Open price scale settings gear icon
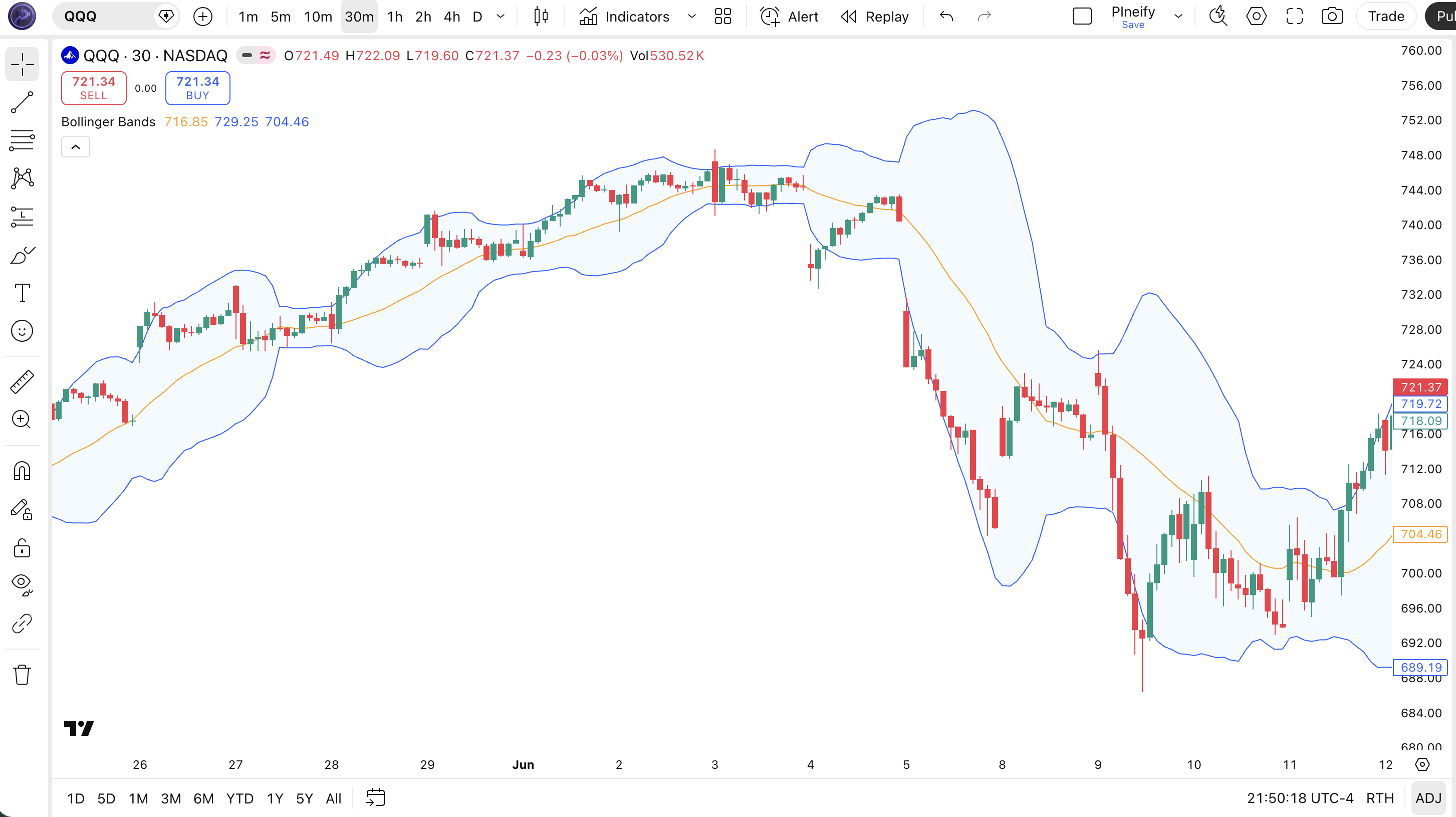The image size is (1456, 817). click(1422, 764)
